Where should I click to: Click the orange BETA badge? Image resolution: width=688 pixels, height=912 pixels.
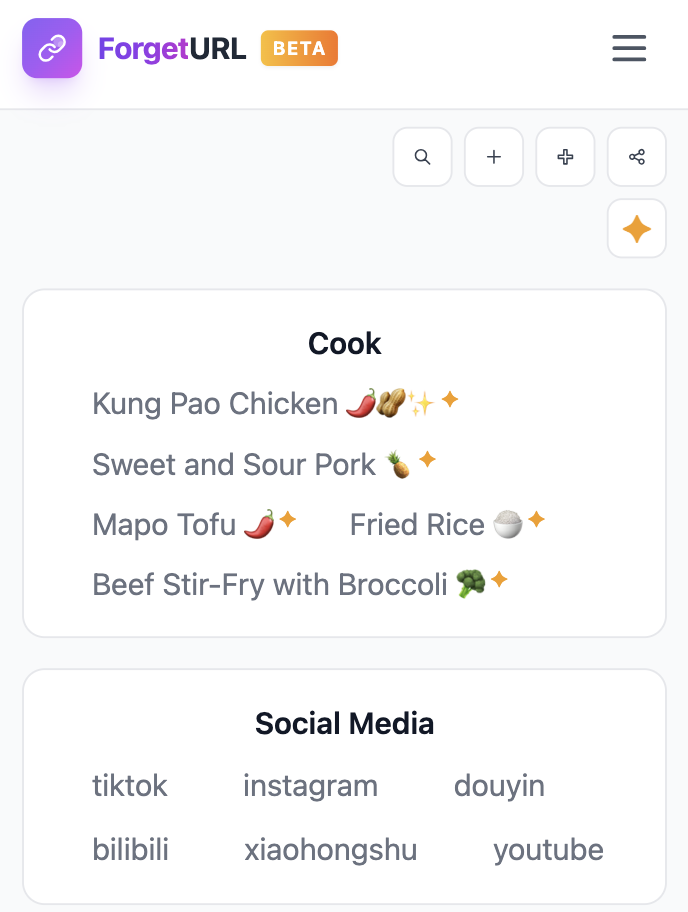(299, 47)
